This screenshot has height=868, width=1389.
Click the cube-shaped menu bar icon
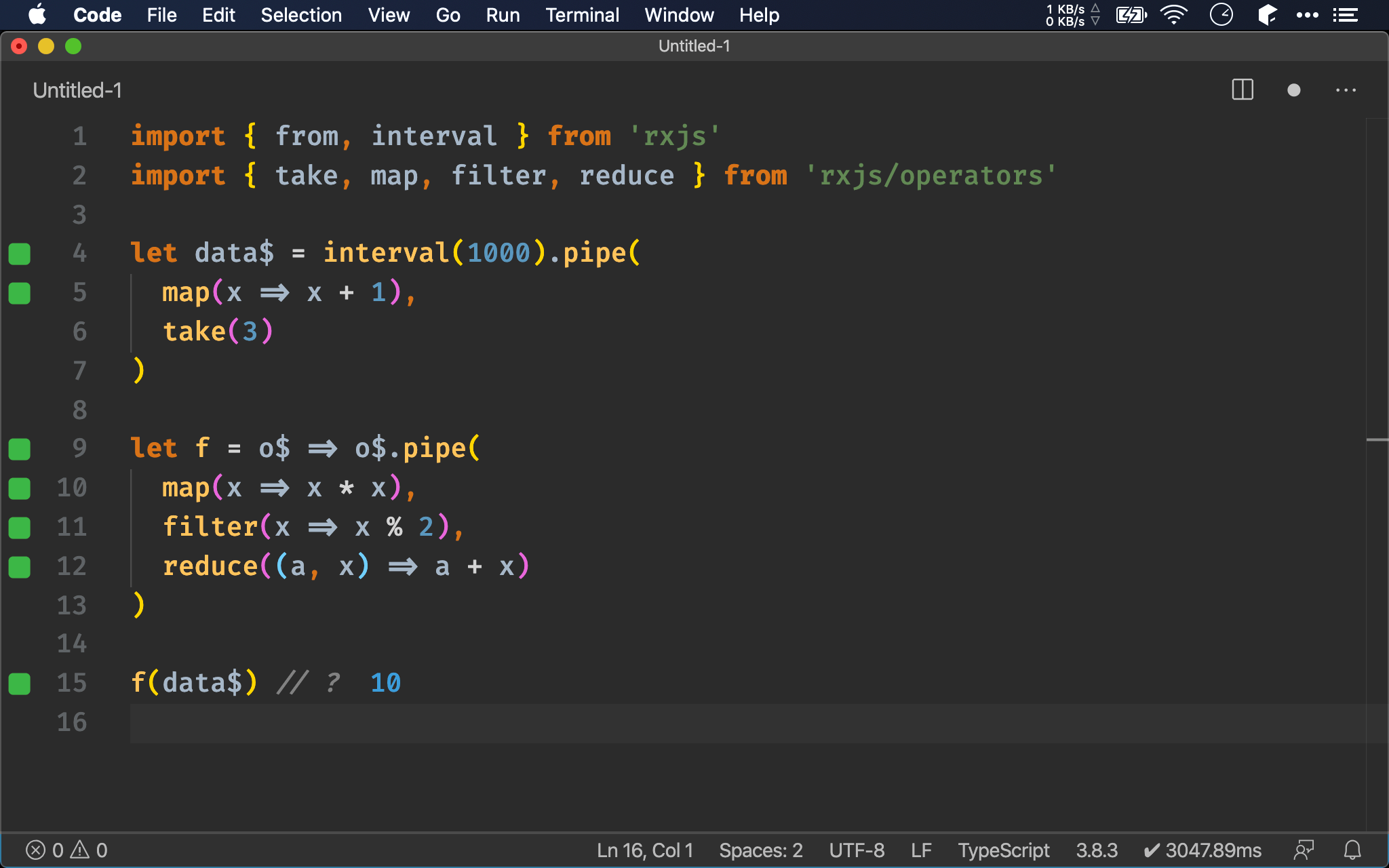click(x=1267, y=15)
